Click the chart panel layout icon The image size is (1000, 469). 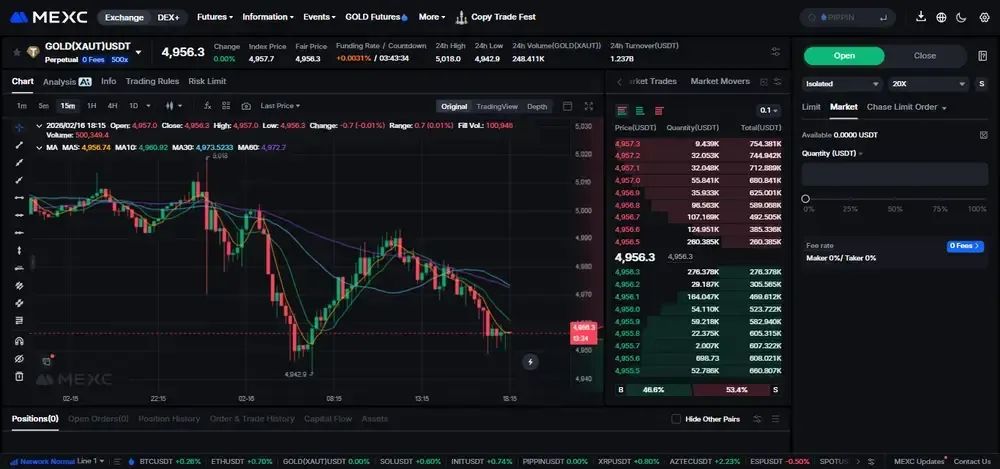(568, 106)
